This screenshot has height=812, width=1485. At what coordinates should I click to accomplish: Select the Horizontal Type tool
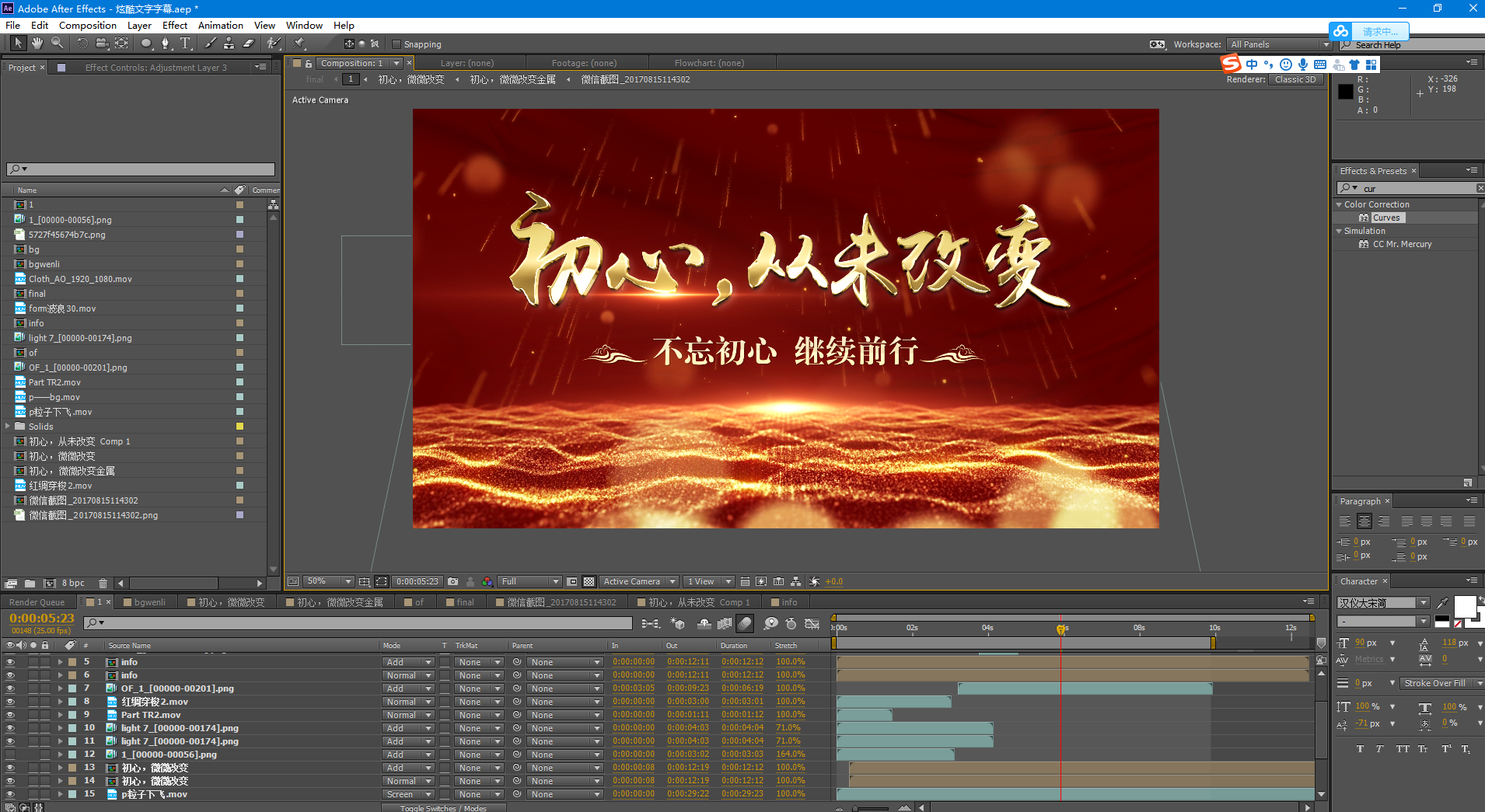coord(185,44)
